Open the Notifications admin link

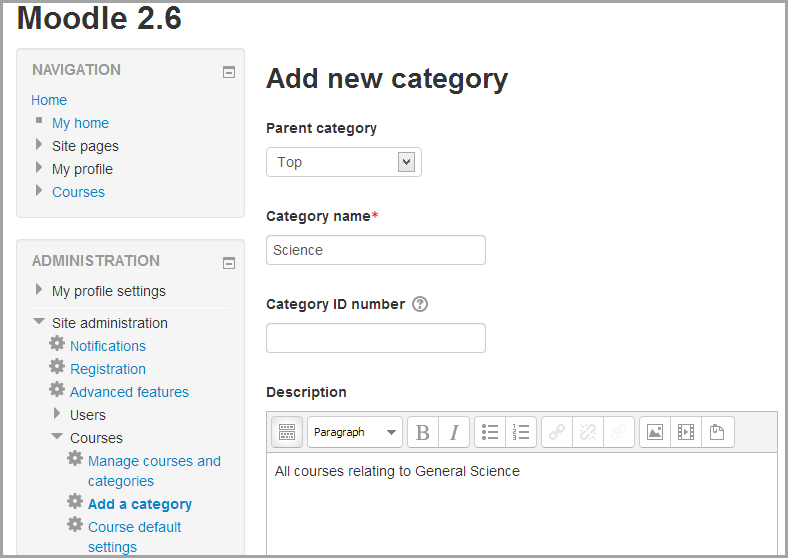pos(108,346)
